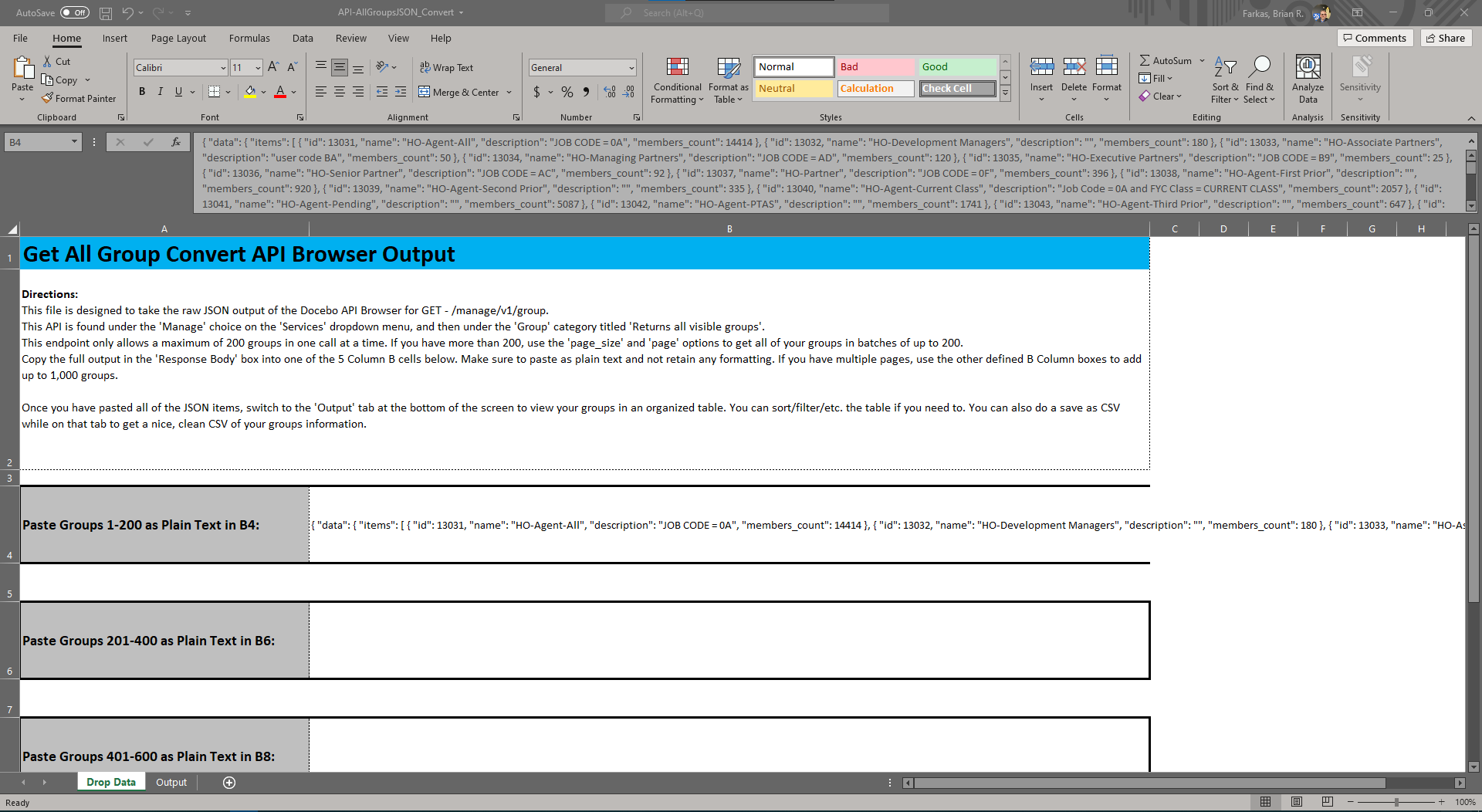This screenshot has height=812, width=1482.
Task: Open the font name Calibri dropdown
Action: pyautogui.click(x=223, y=68)
